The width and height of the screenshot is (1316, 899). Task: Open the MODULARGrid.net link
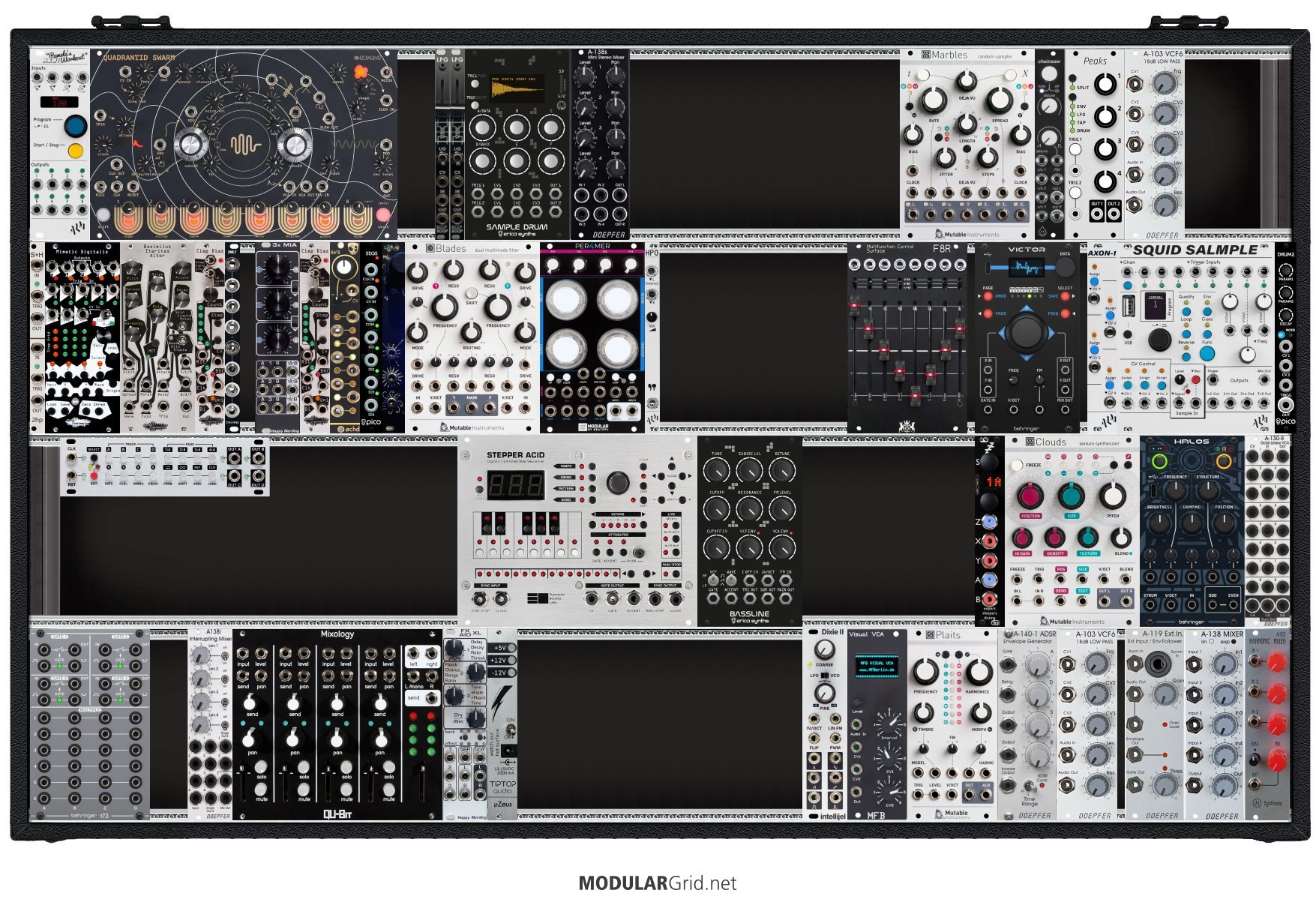(658, 883)
